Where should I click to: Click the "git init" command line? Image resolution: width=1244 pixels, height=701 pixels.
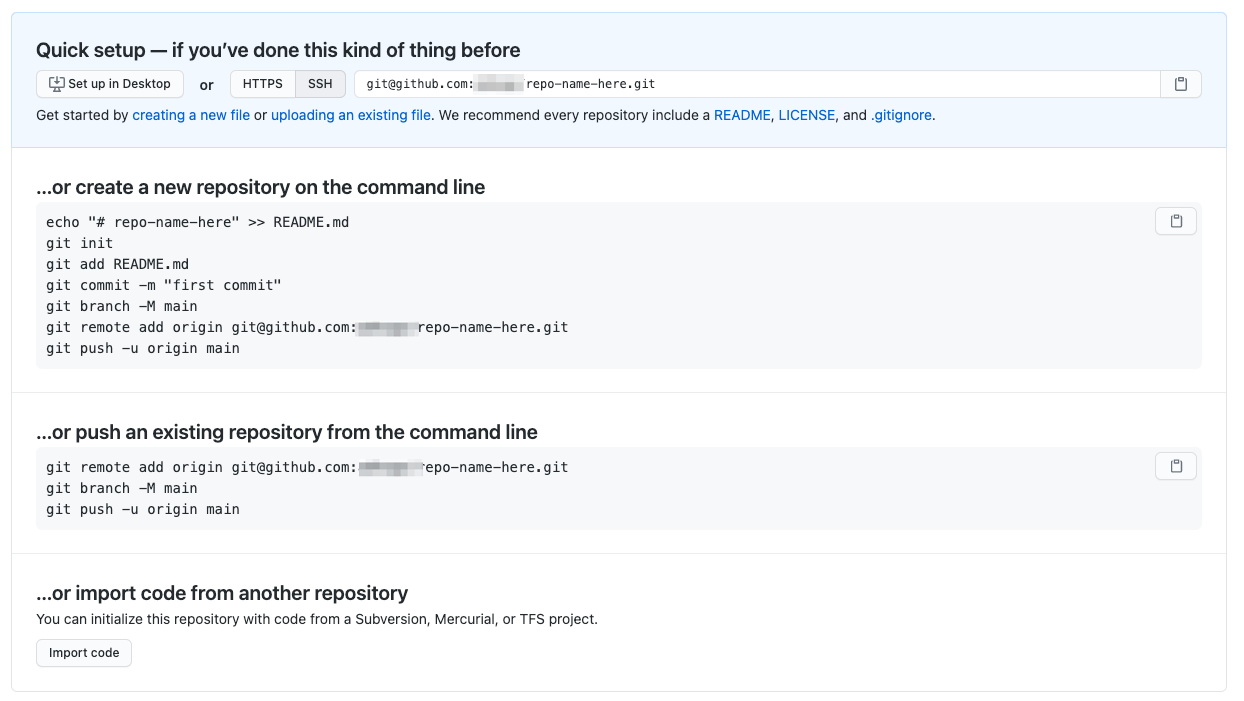[x=80, y=243]
